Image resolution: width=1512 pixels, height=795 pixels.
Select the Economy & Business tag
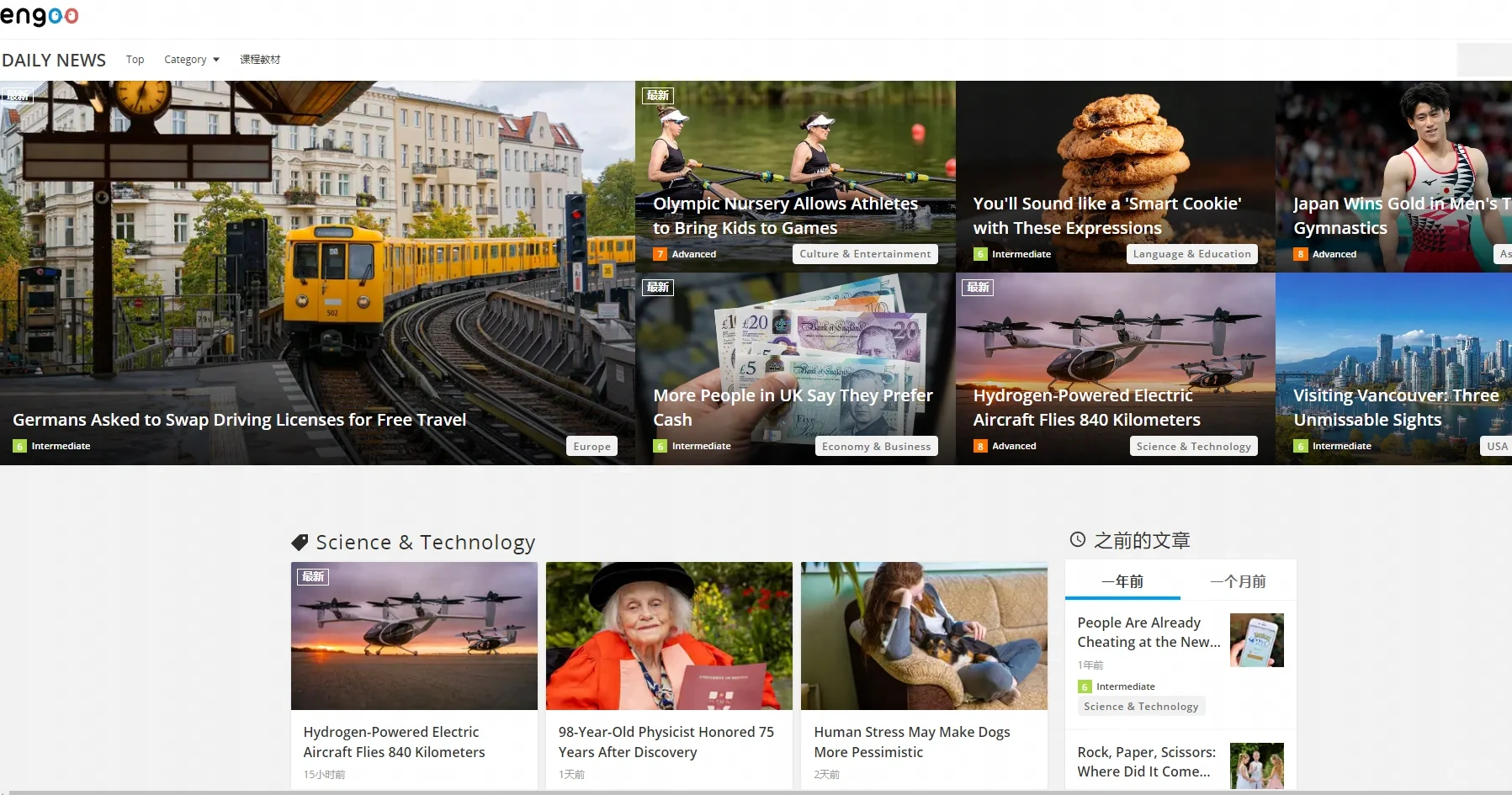(877, 447)
